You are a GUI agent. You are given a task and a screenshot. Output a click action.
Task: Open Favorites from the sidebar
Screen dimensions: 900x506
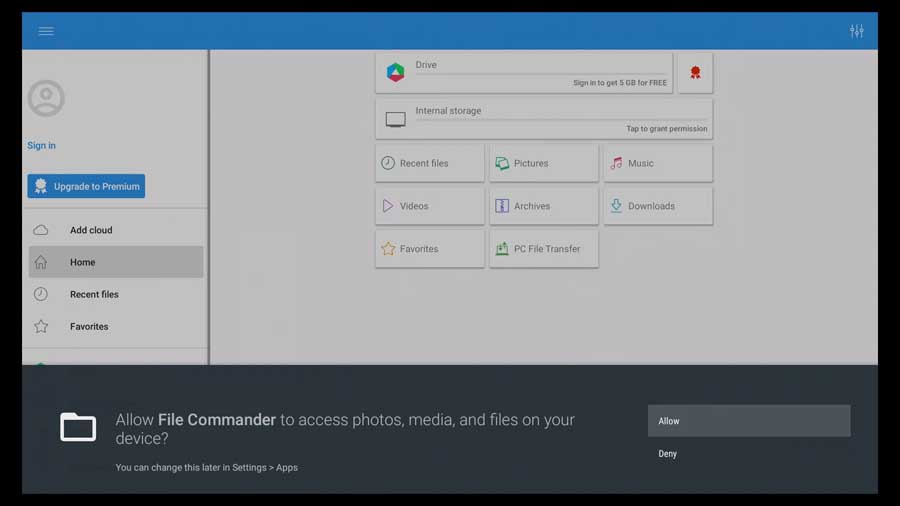click(116, 326)
